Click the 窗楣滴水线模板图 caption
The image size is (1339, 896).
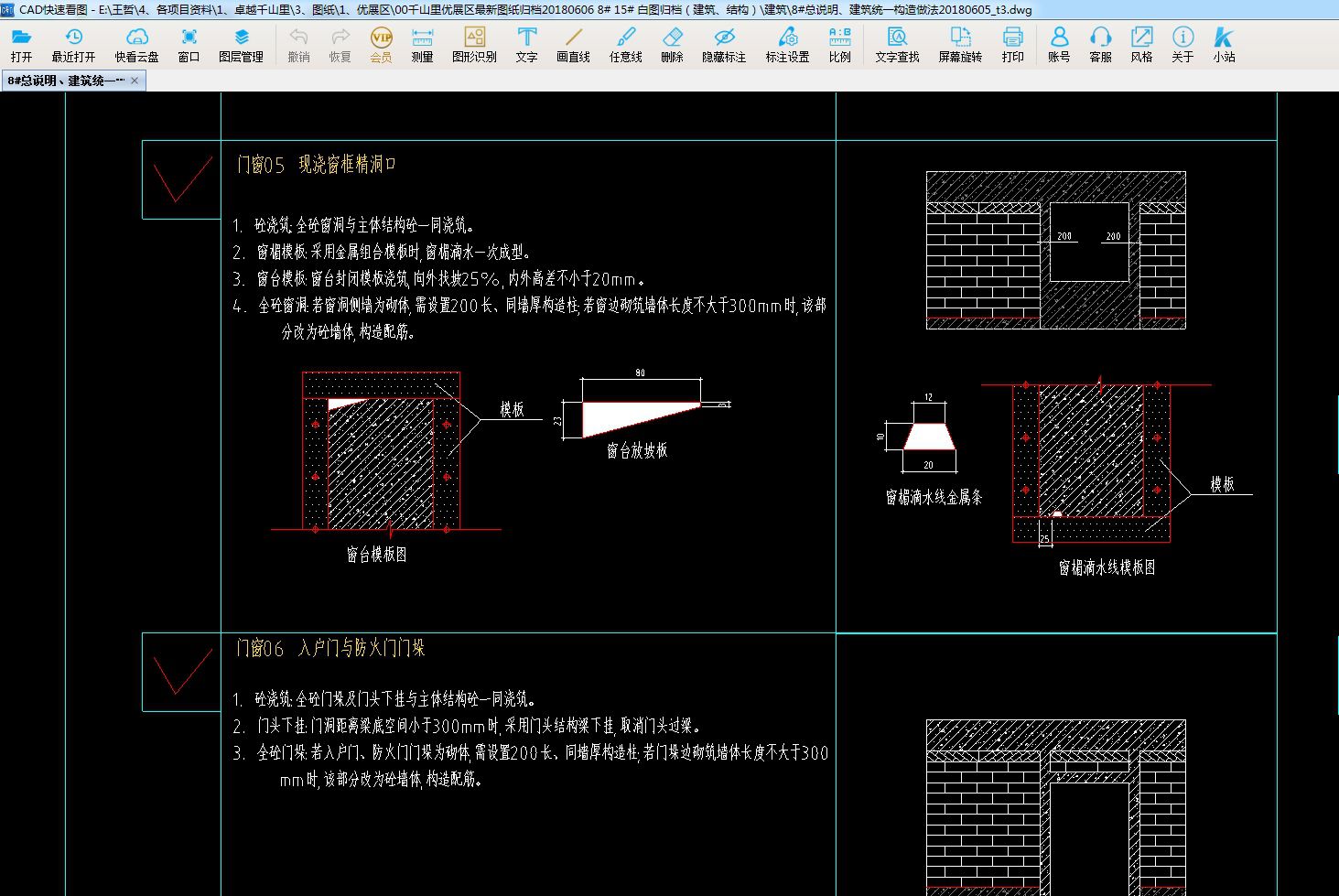pyautogui.click(x=1107, y=567)
